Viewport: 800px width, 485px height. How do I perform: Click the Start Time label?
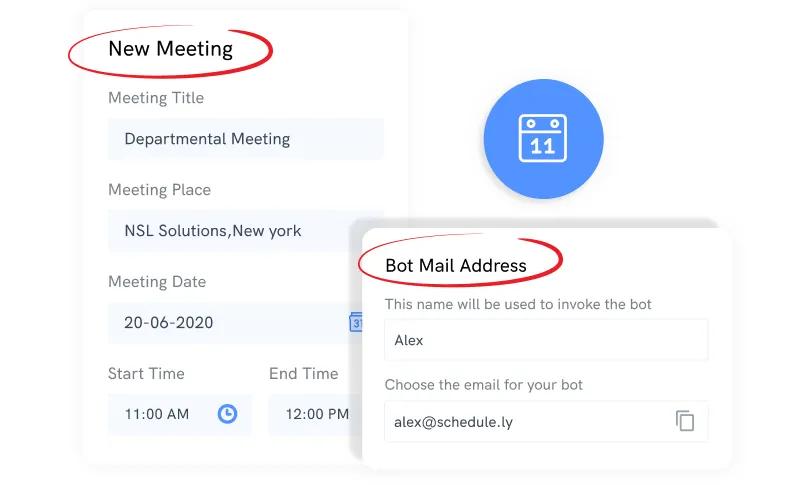click(146, 373)
